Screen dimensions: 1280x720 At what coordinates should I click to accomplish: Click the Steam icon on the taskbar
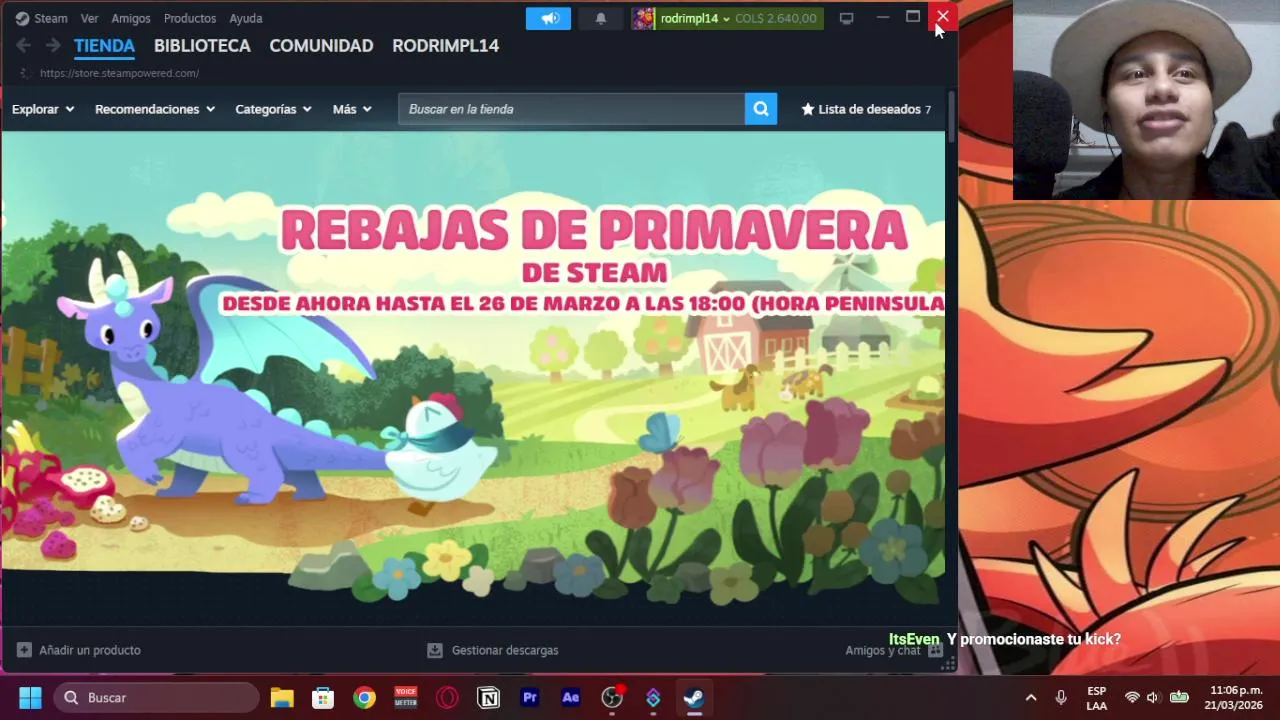click(694, 697)
